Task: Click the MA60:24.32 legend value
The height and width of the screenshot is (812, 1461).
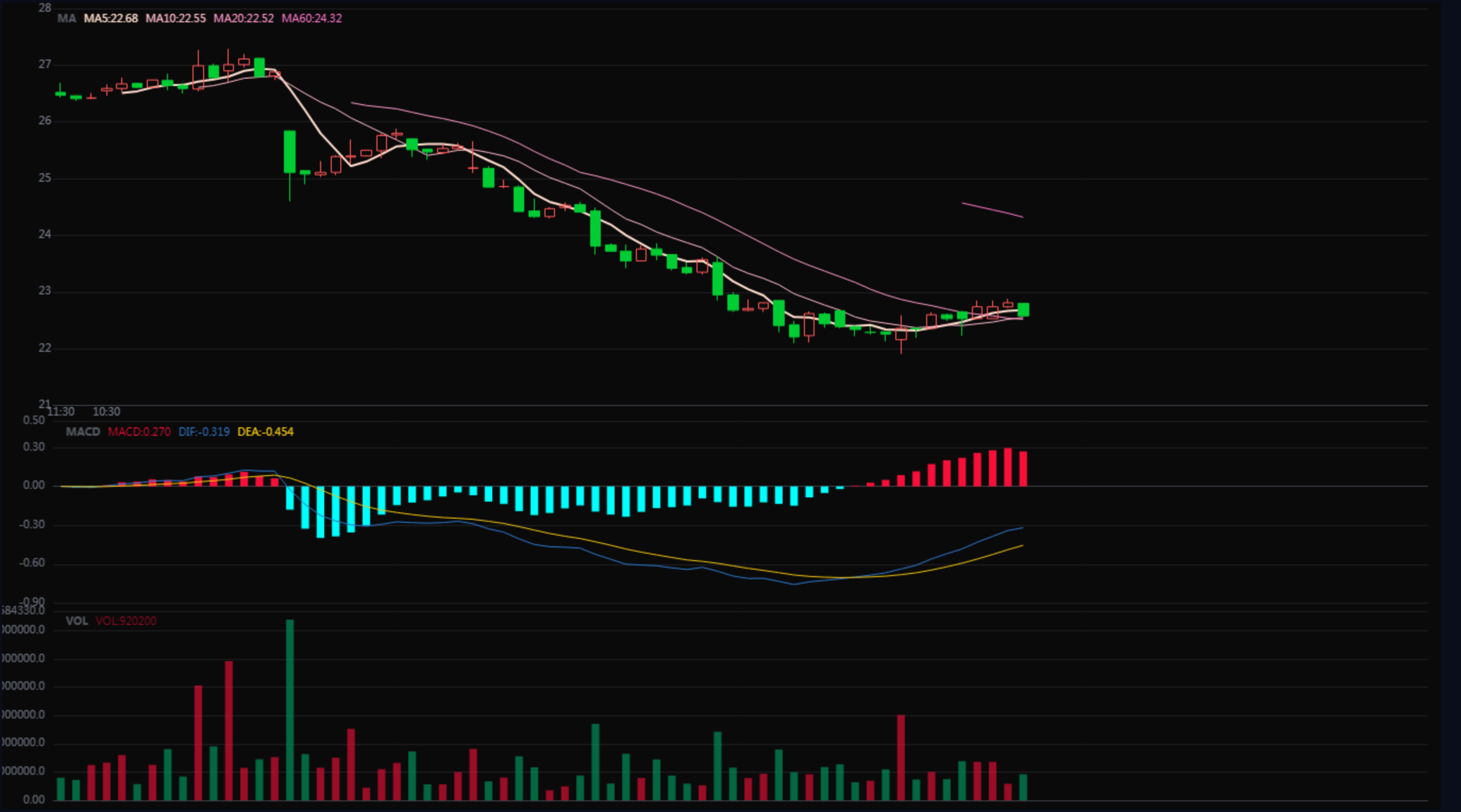Action: [312, 18]
